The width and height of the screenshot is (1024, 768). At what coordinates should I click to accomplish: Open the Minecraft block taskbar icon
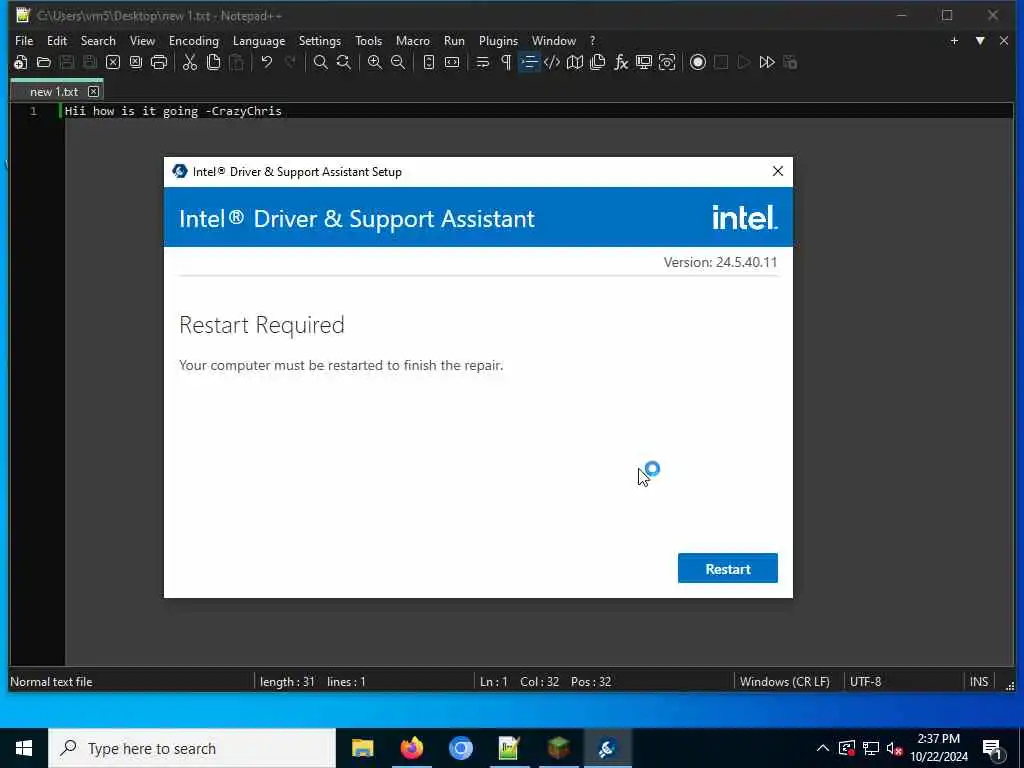558,748
